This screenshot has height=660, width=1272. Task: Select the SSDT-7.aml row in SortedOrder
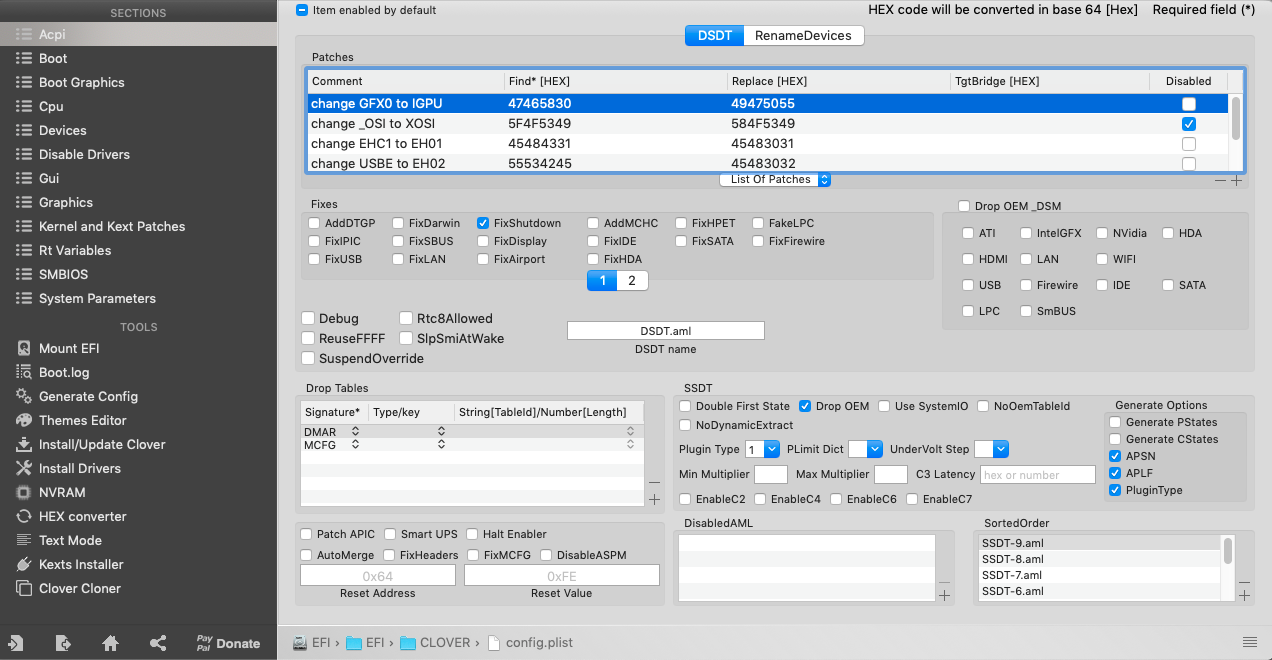tap(1100, 575)
